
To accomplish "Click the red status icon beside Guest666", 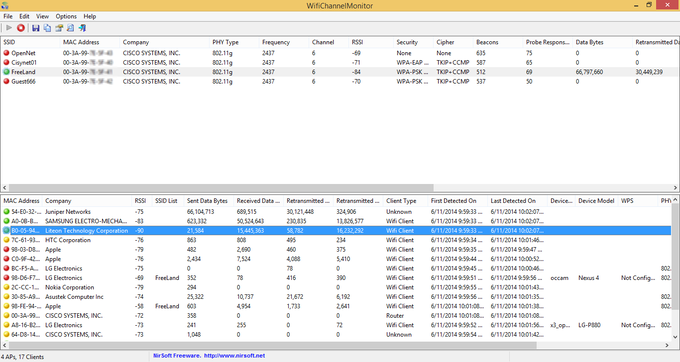I will (7, 81).
